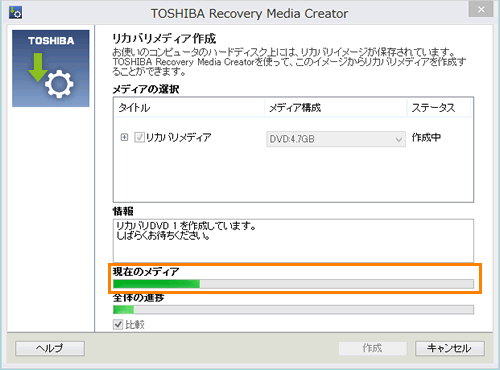Toggle the 比較 verify checkbox
This screenshot has width=500, height=370.
pyautogui.click(x=118, y=324)
